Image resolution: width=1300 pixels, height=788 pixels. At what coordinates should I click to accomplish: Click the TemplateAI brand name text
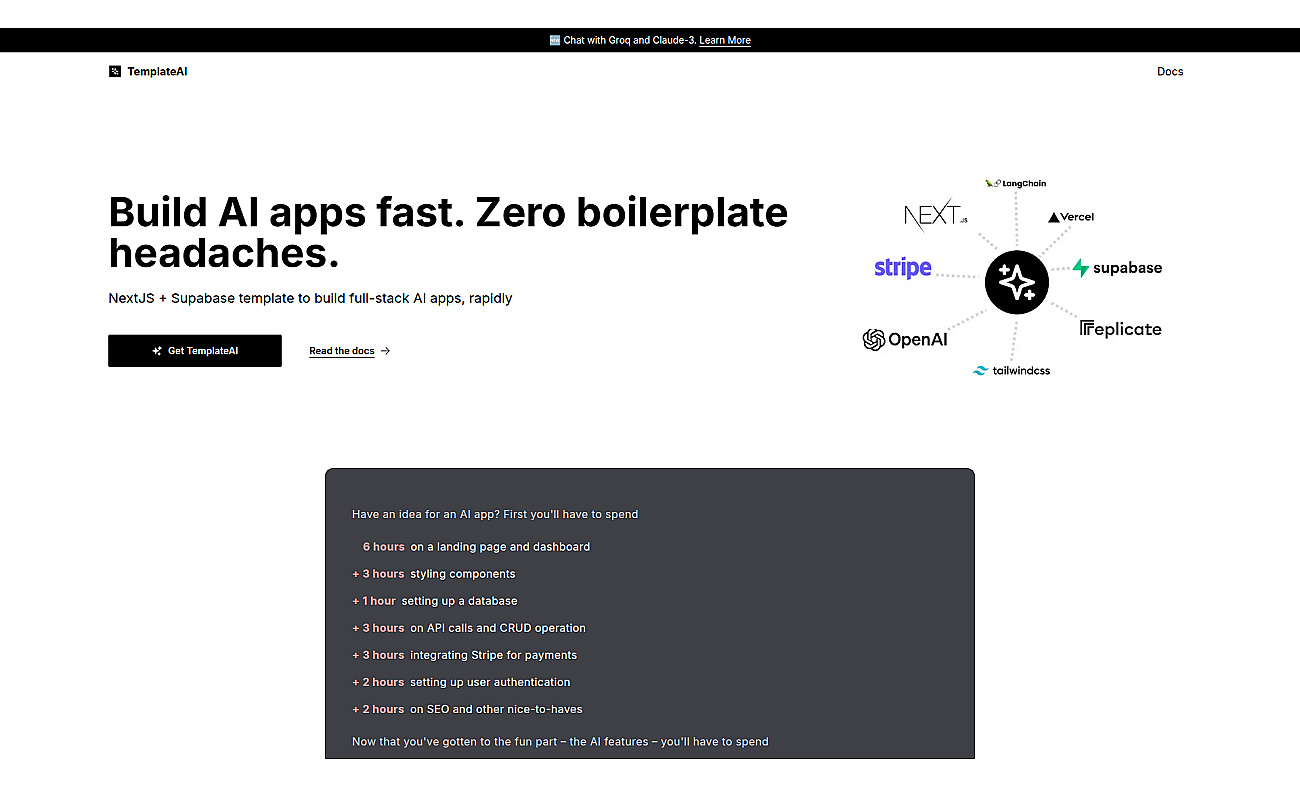click(x=157, y=71)
